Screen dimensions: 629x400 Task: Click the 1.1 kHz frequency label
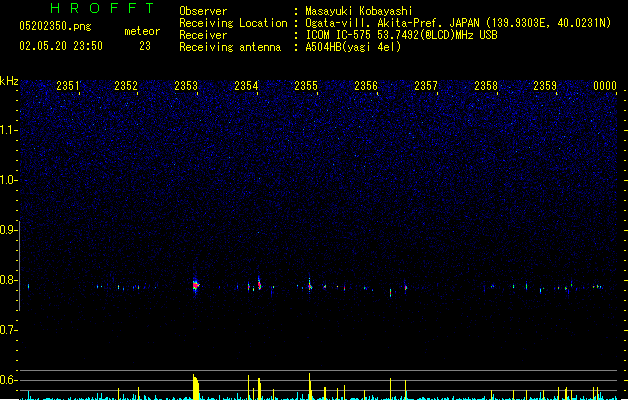pyautogui.click(x=8, y=130)
